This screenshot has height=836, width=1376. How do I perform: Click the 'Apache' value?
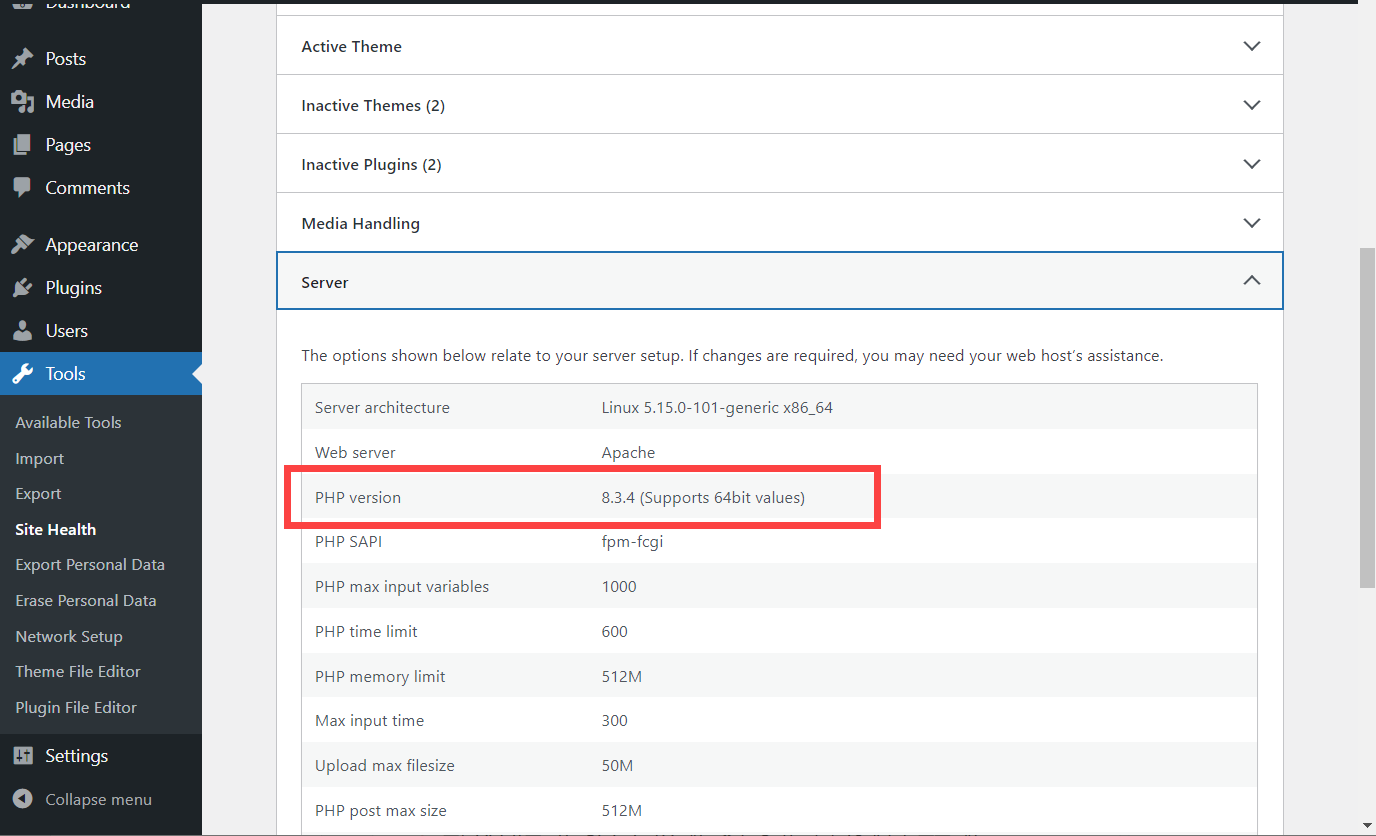(628, 453)
